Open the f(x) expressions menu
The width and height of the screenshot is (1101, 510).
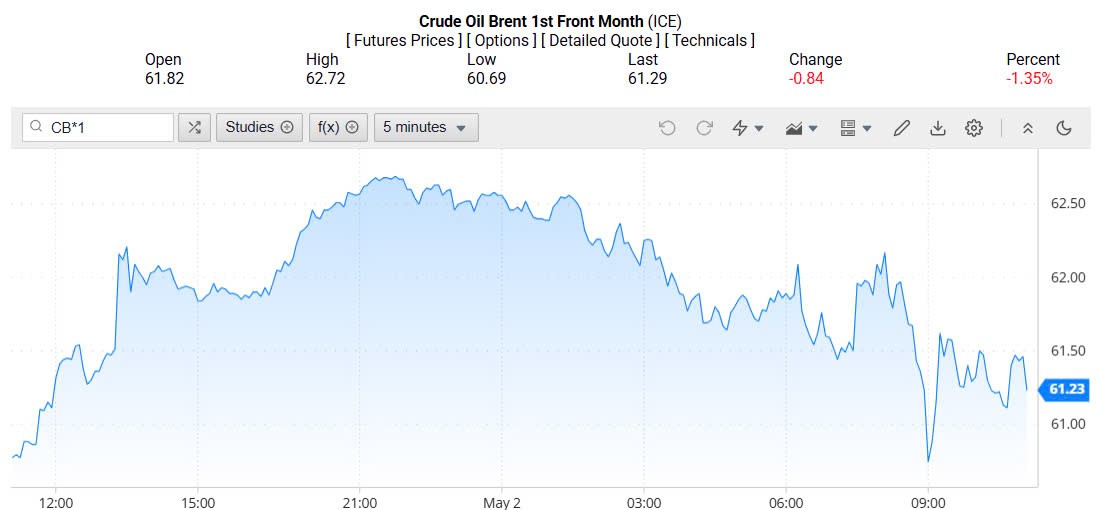[x=338, y=128]
